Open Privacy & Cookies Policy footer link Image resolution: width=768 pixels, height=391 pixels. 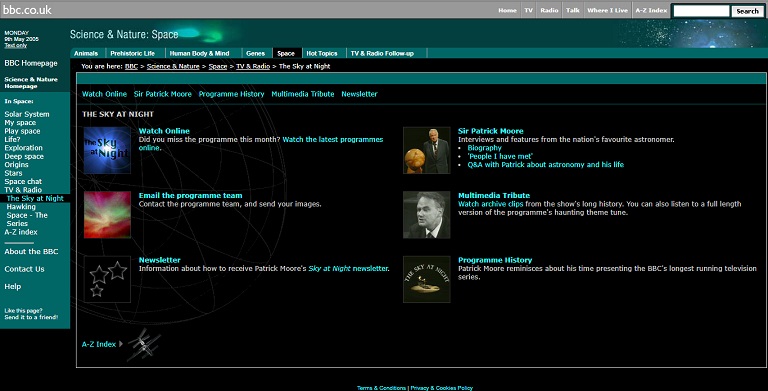click(x=442, y=388)
